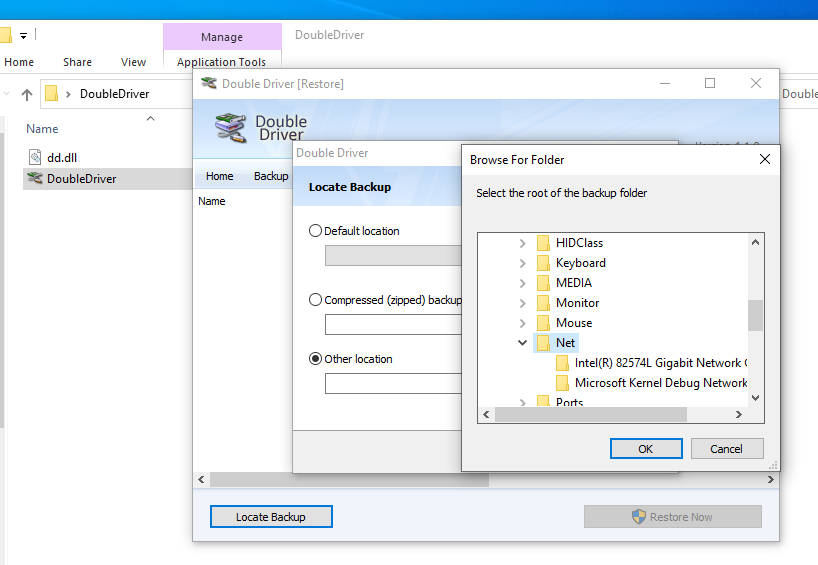Expand the MEDIA tree node
Image resolution: width=818 pixels, height=565 pixels.
(522, 283)
